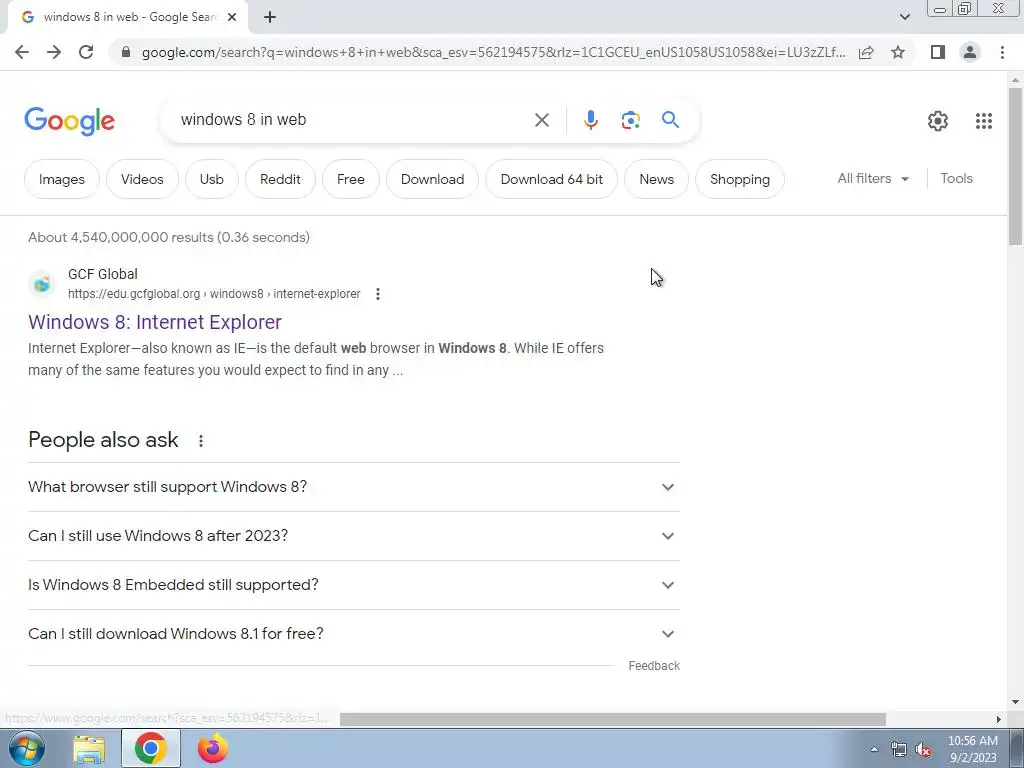Filter results by Images
Screen dimensions: 1024x768
61,179
